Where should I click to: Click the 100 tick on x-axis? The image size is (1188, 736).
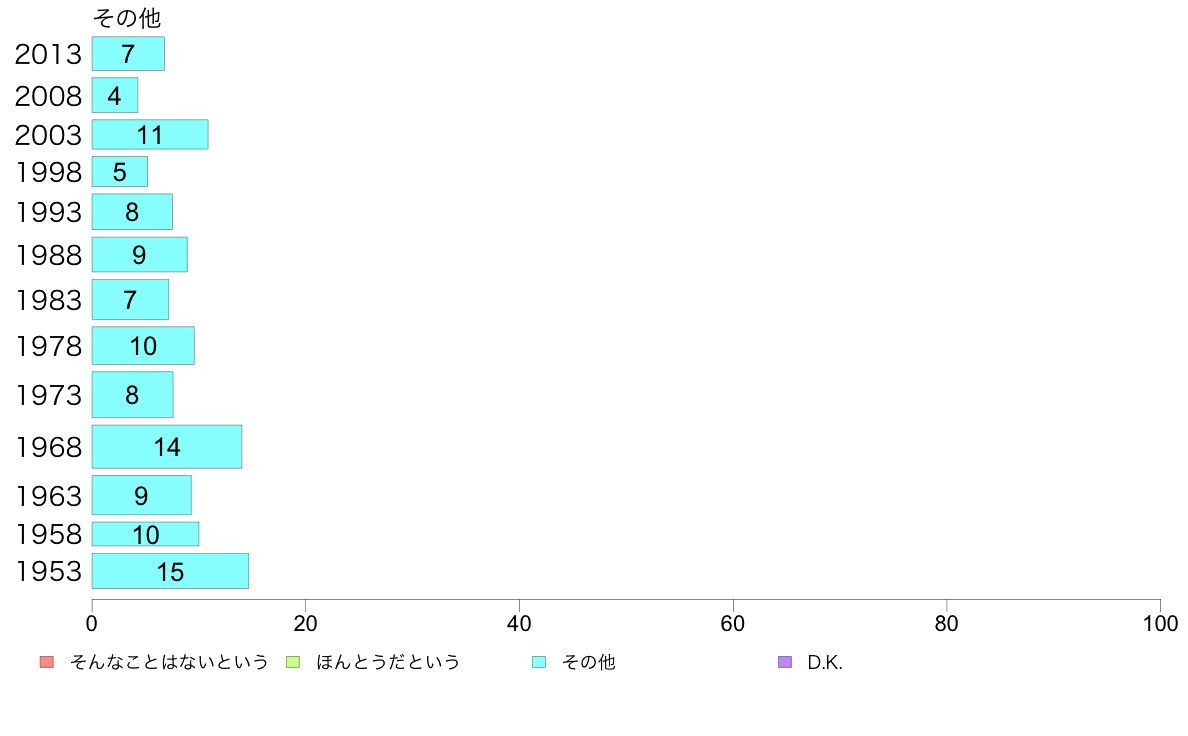click(1160, 624)
